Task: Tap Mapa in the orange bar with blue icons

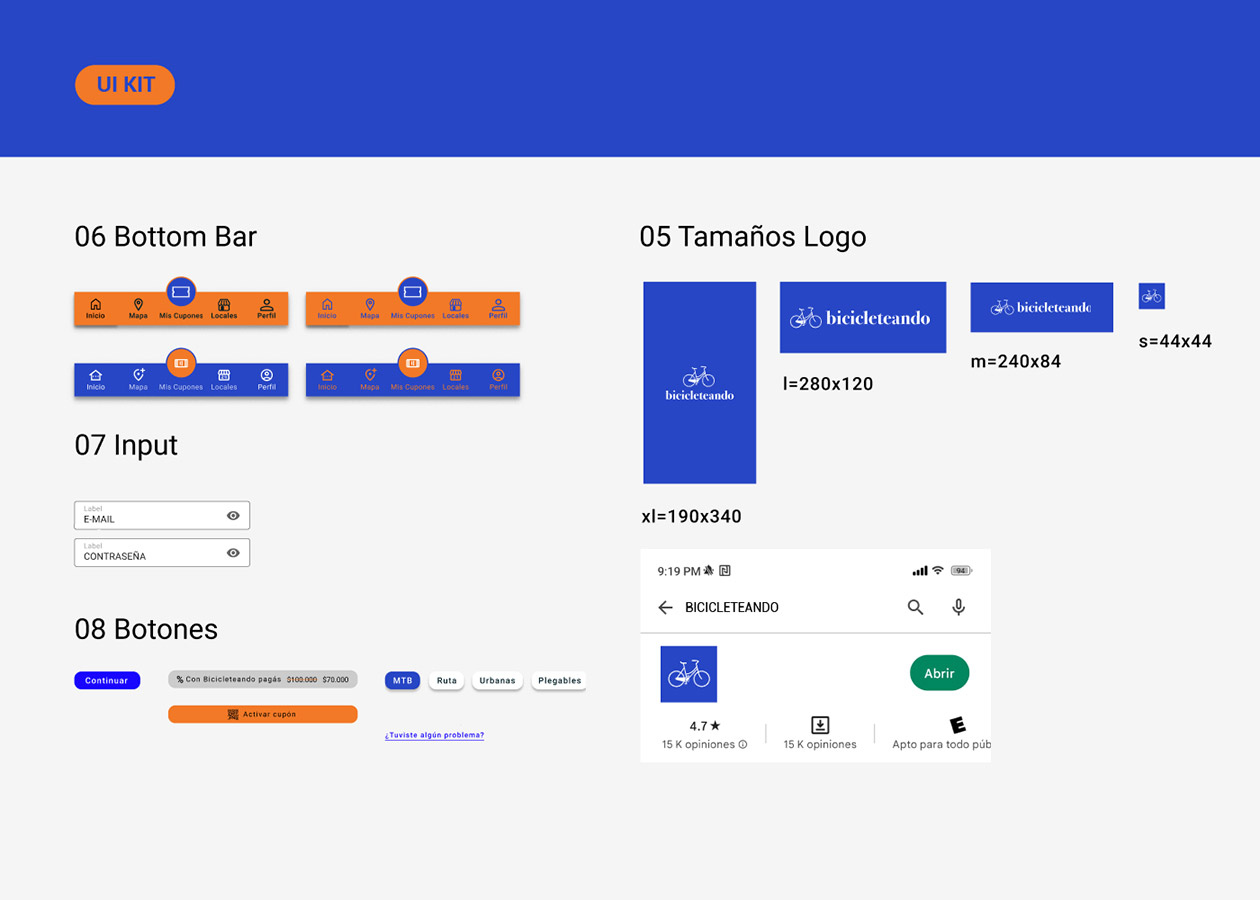Action: [x=370, y=308]
